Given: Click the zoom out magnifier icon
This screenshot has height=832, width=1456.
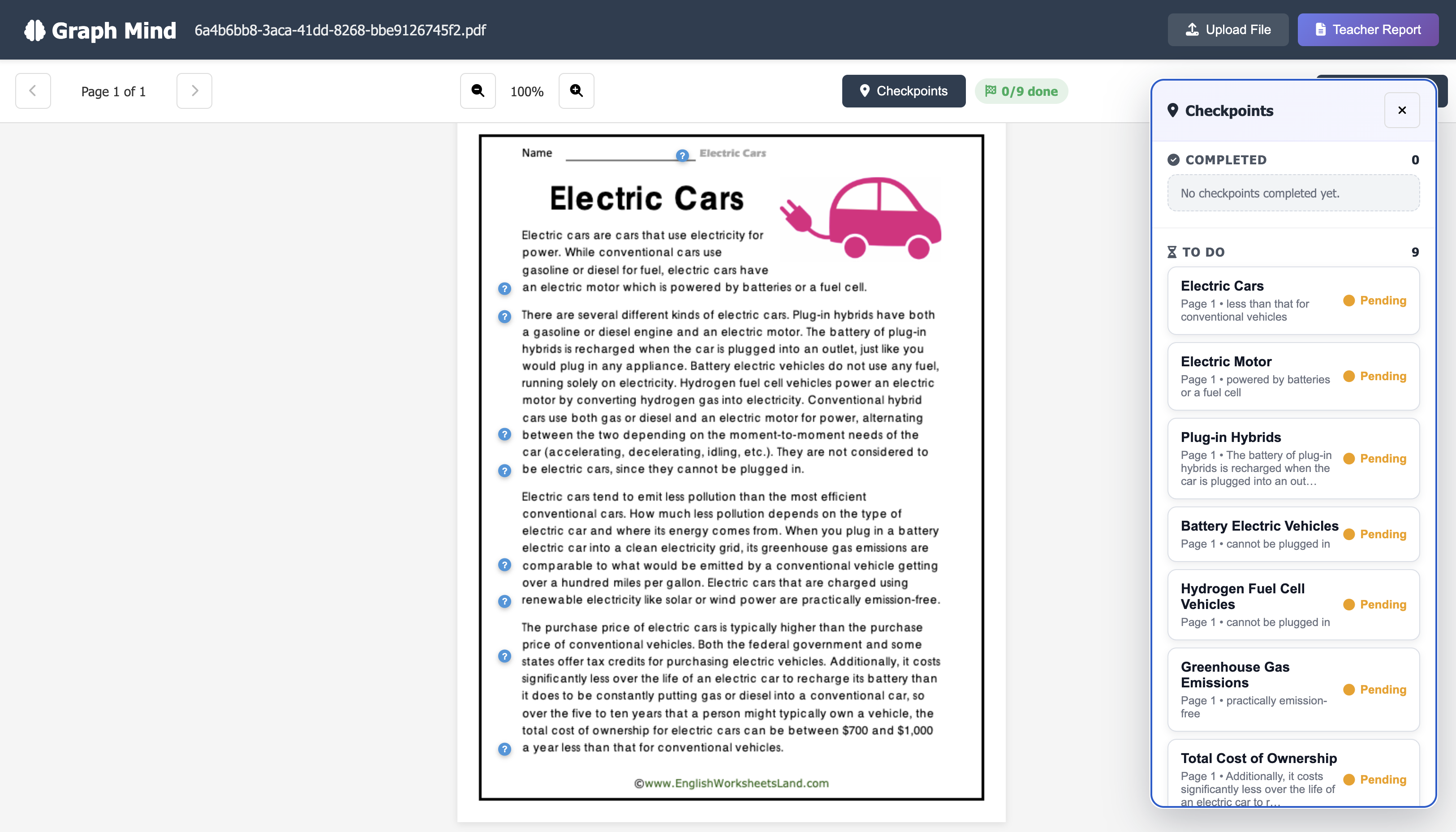Looking at the screenshot, I should pos(477,91).
